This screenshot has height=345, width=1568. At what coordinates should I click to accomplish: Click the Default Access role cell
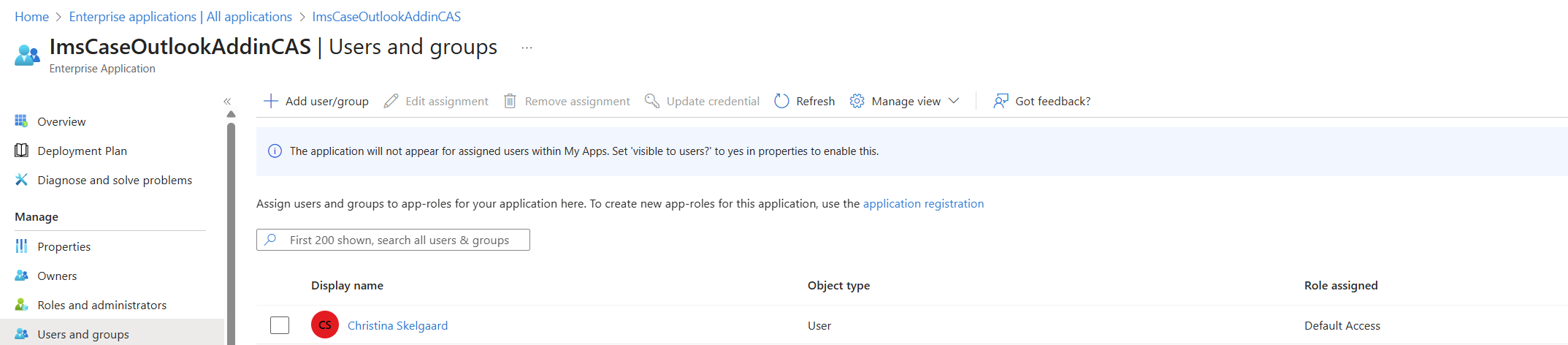(x=1342, y=325)
